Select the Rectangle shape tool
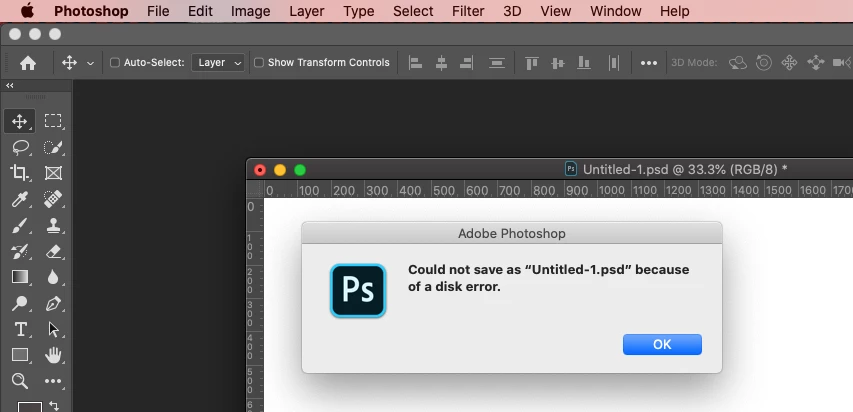Screen dimensions: 853x412 pos(20,355)
